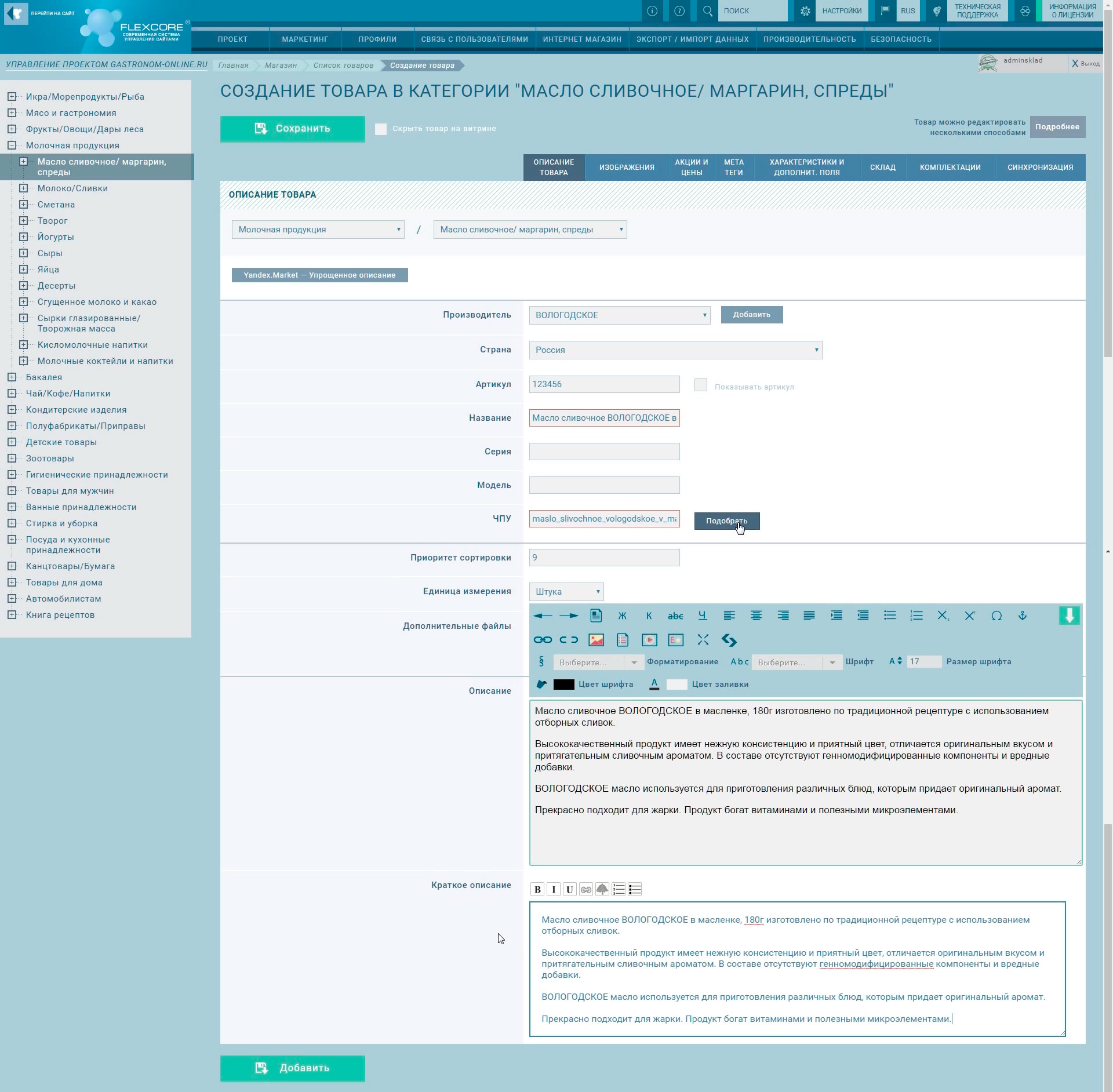Insert a hyperlink with chain icon
Screen dimensions: 1113x1092
(x=543, y=640)
